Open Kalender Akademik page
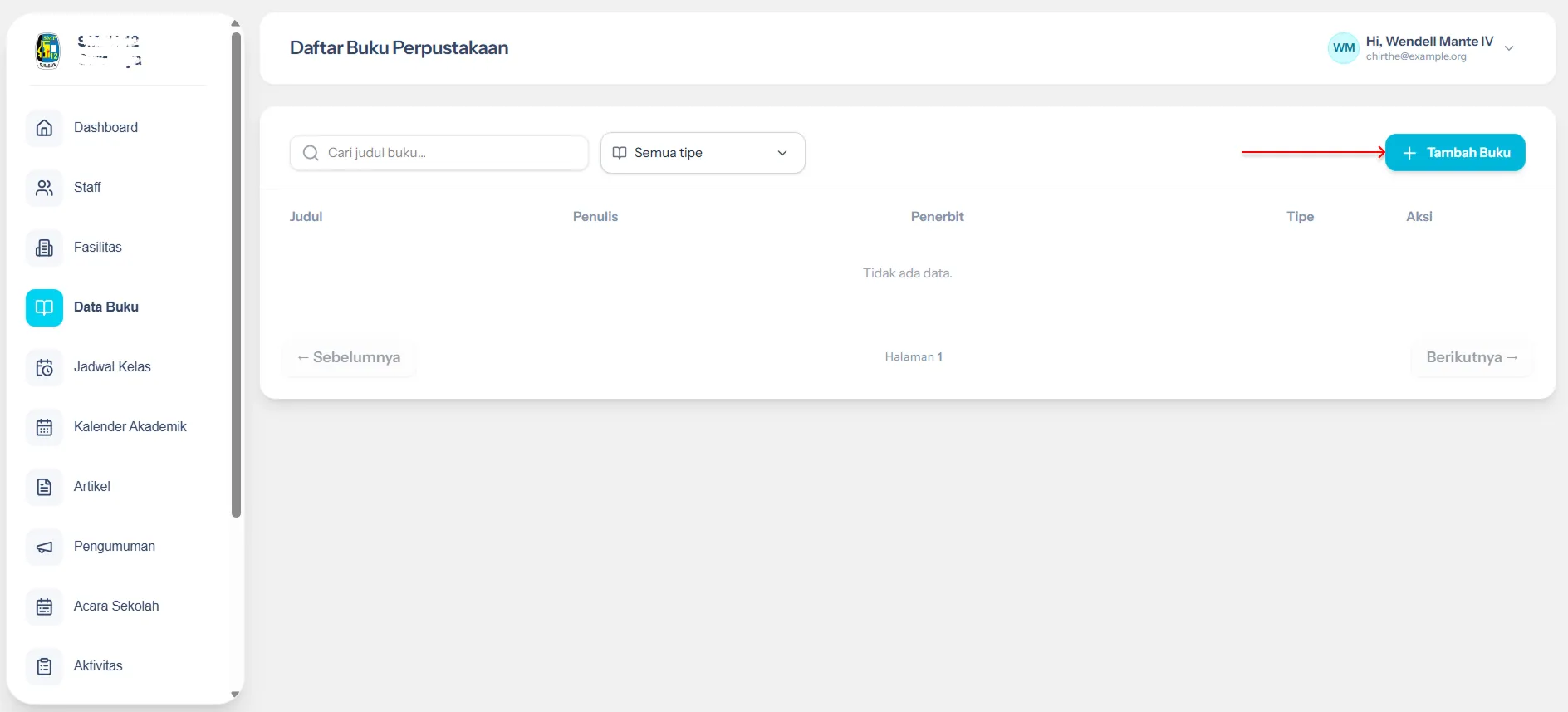 click(x=130, y=427)
